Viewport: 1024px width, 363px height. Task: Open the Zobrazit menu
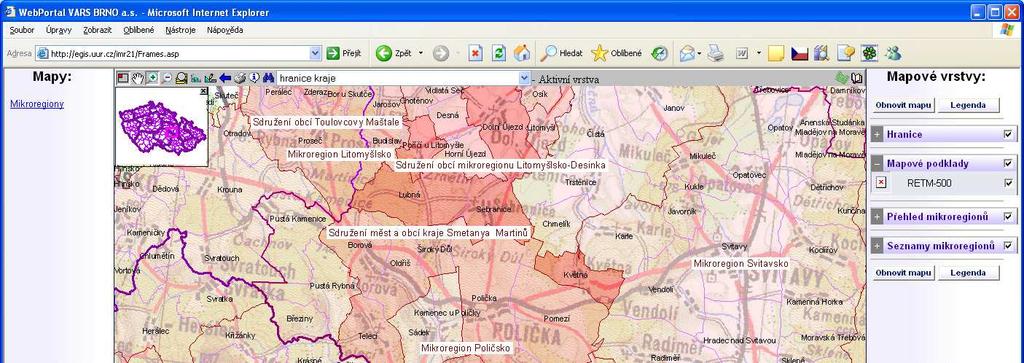97,30
